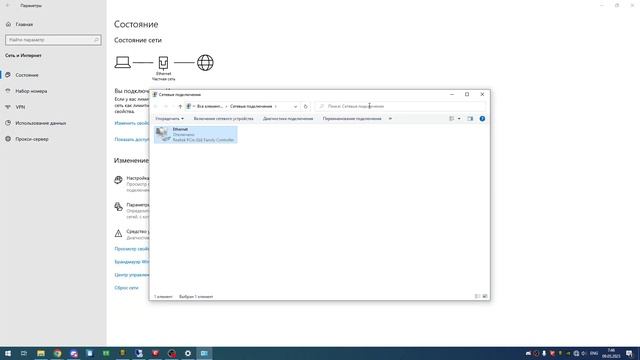Image resolution: width=640 pixels, height=360 pixels.
Task: Click the network icon in system tray
Action: [x=576, y=353]
